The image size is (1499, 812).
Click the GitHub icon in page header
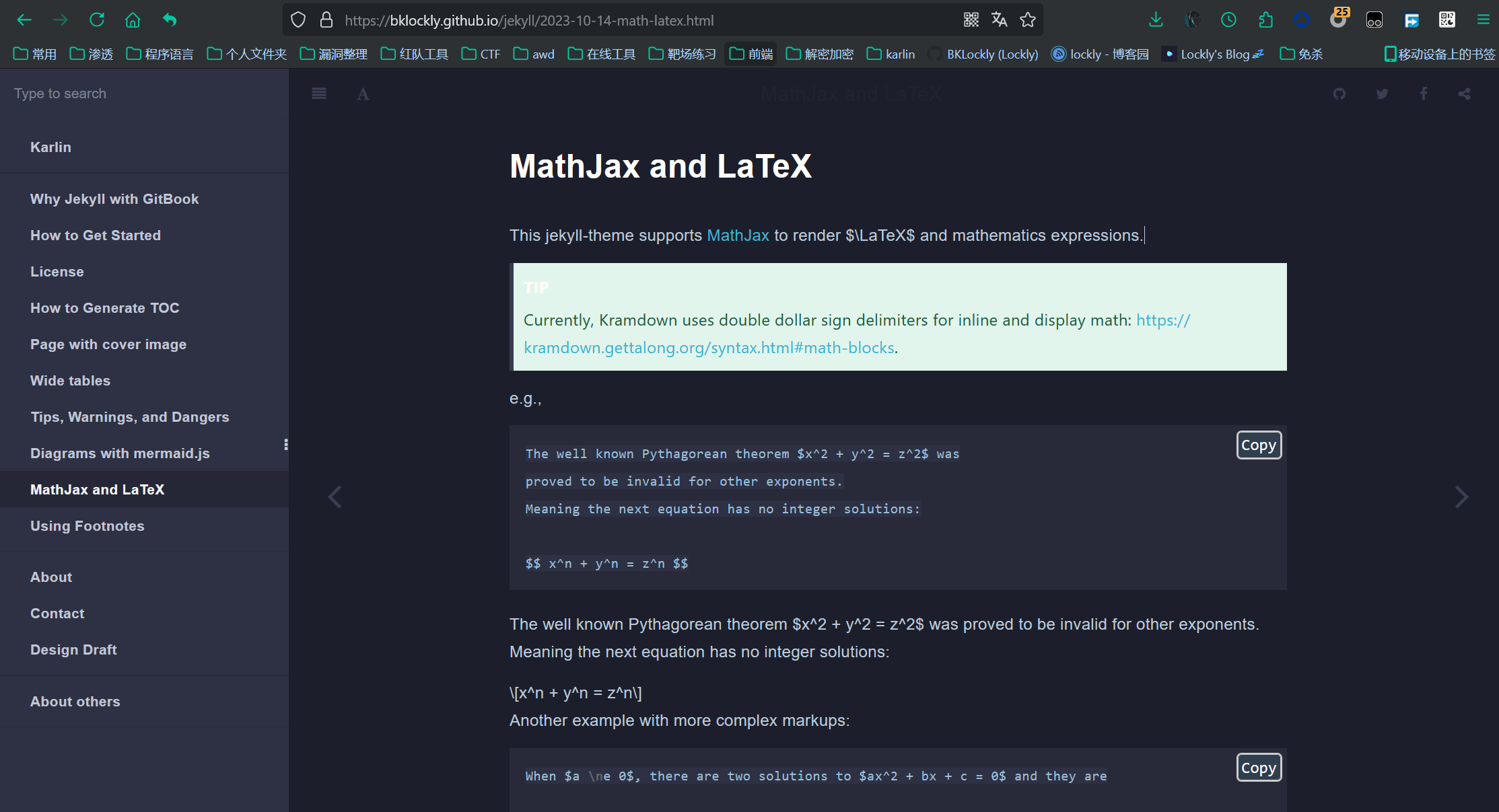pos(1339,94)
